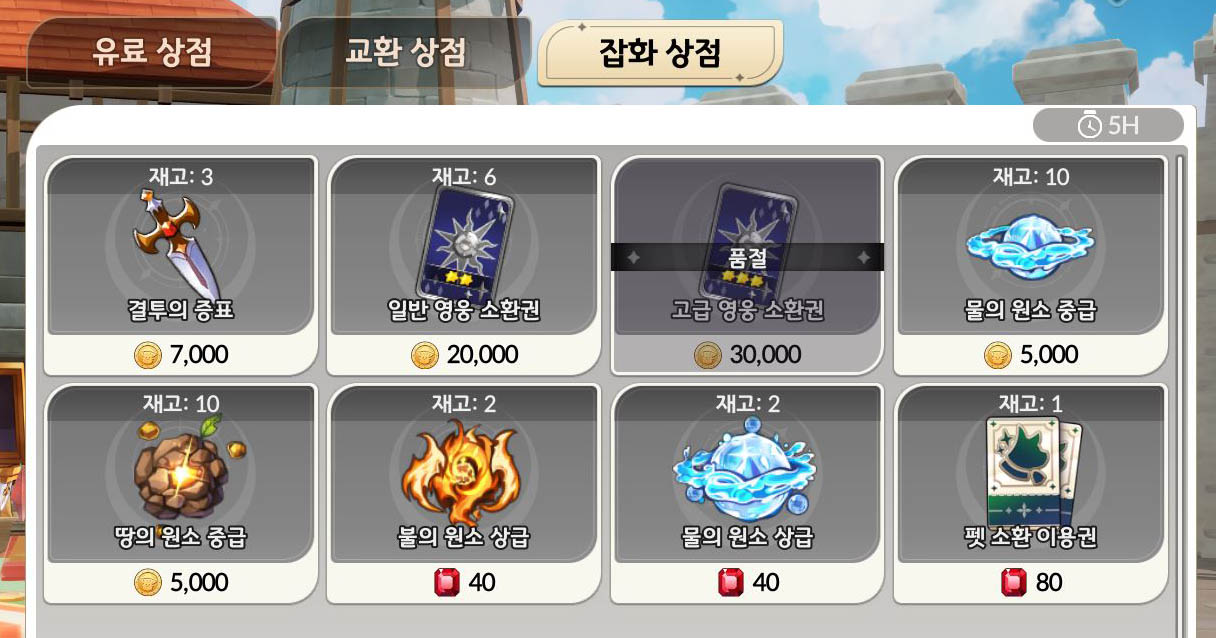Screen dimensions: 1216x638
Task: Click the 5H refresh timer badge
Action: click(x=1108, y=125)
